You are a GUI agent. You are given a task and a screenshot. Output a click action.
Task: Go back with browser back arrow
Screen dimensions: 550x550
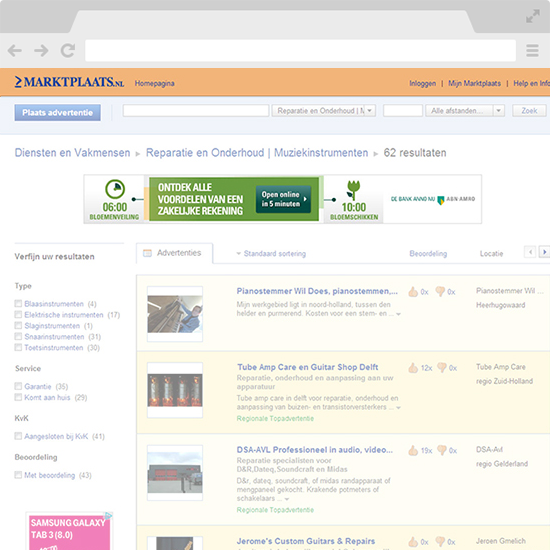coord(15,51)
